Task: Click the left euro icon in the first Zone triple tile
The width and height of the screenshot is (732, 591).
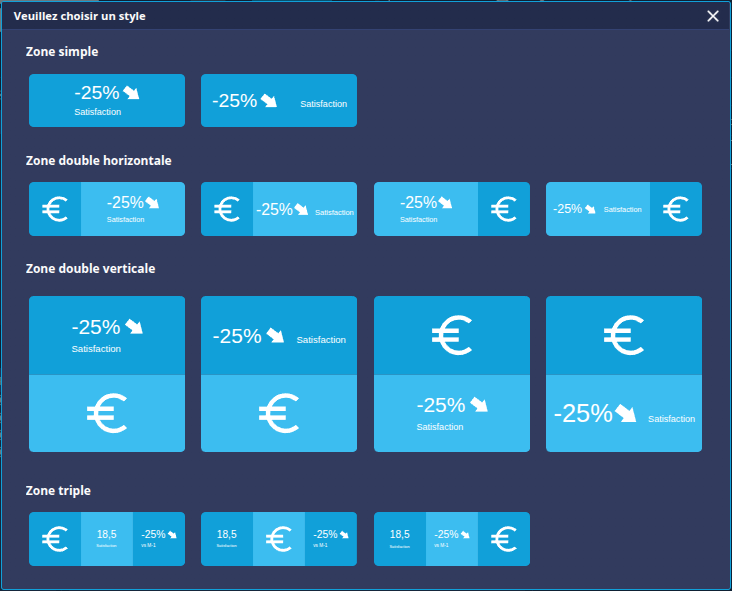Action: [x=54, y=539]
